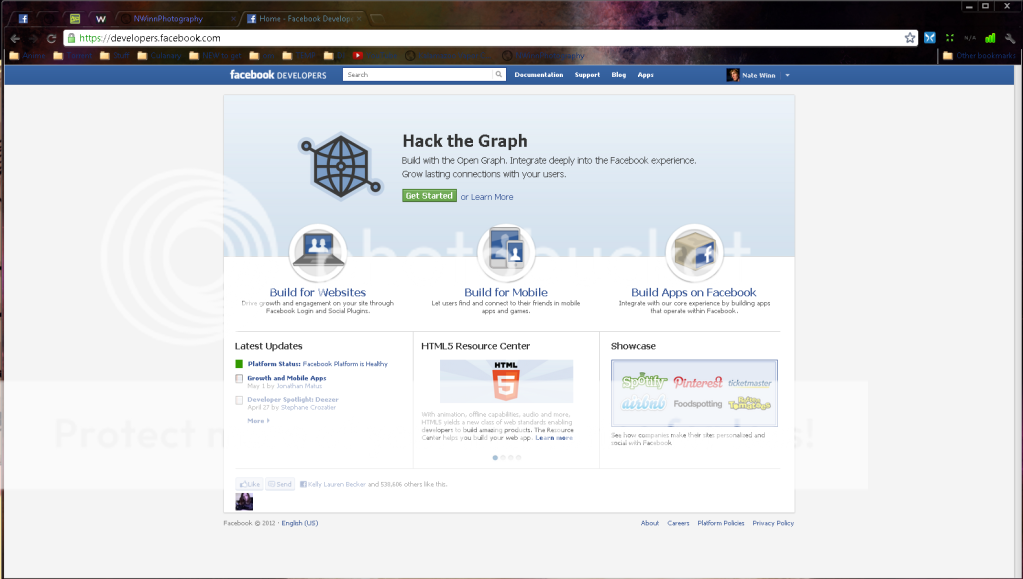Click into the Facebook Developers search field
The image size is (1023, 579).
click(418, 75)
